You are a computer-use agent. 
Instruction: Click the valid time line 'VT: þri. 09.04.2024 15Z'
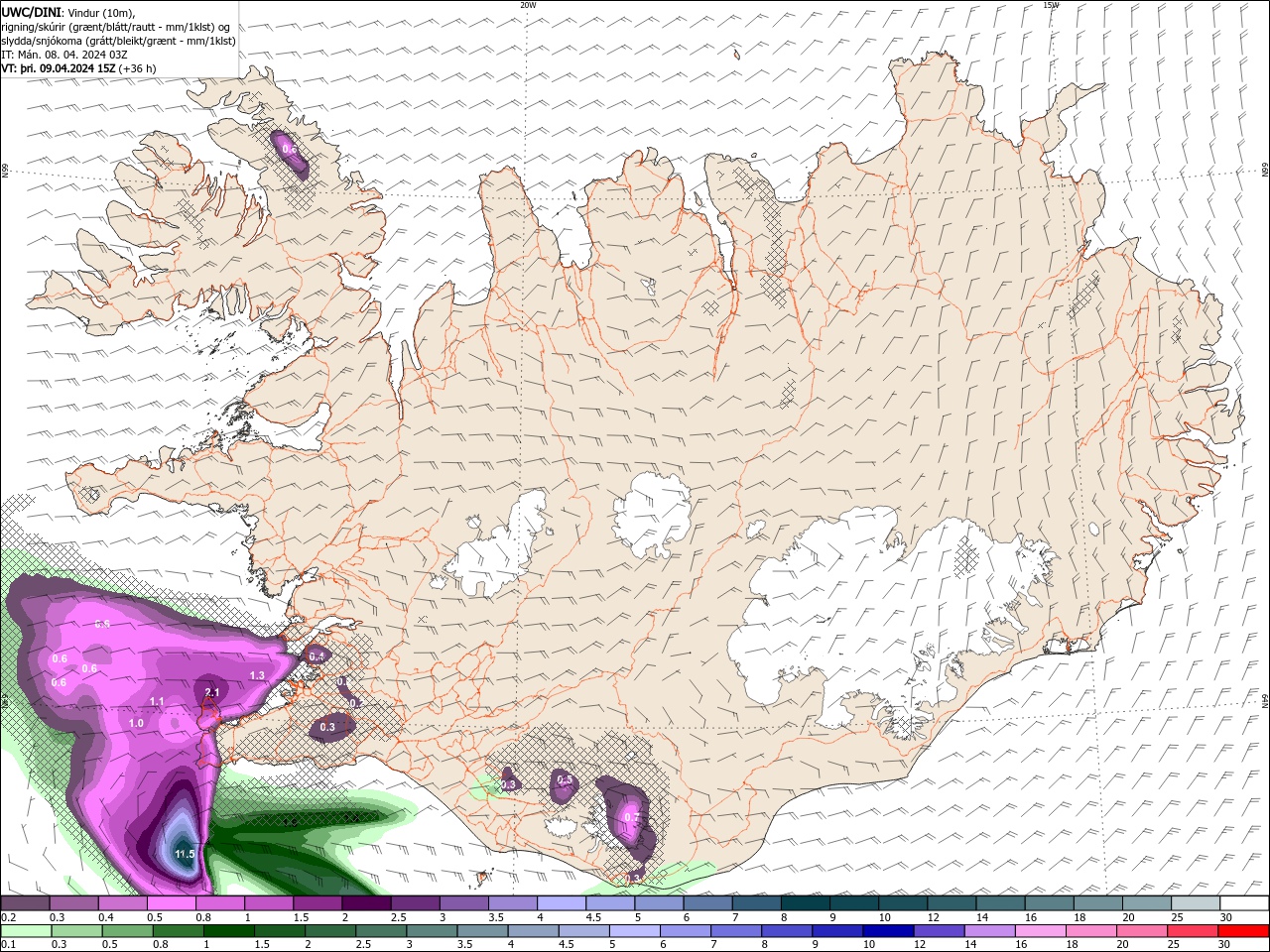pos(59,68)
